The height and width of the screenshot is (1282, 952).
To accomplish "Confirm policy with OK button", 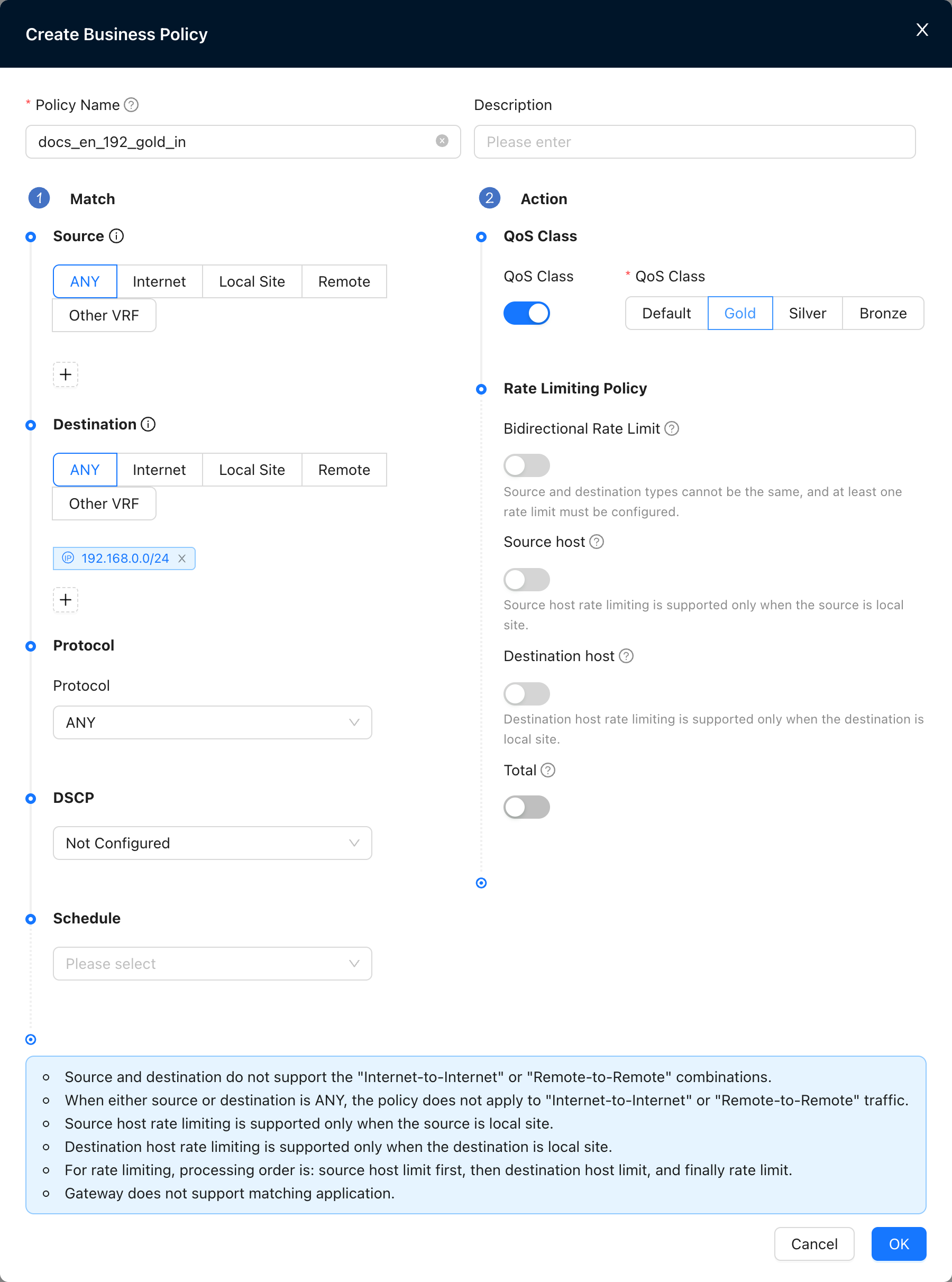I will click(x=899, y=1244).
